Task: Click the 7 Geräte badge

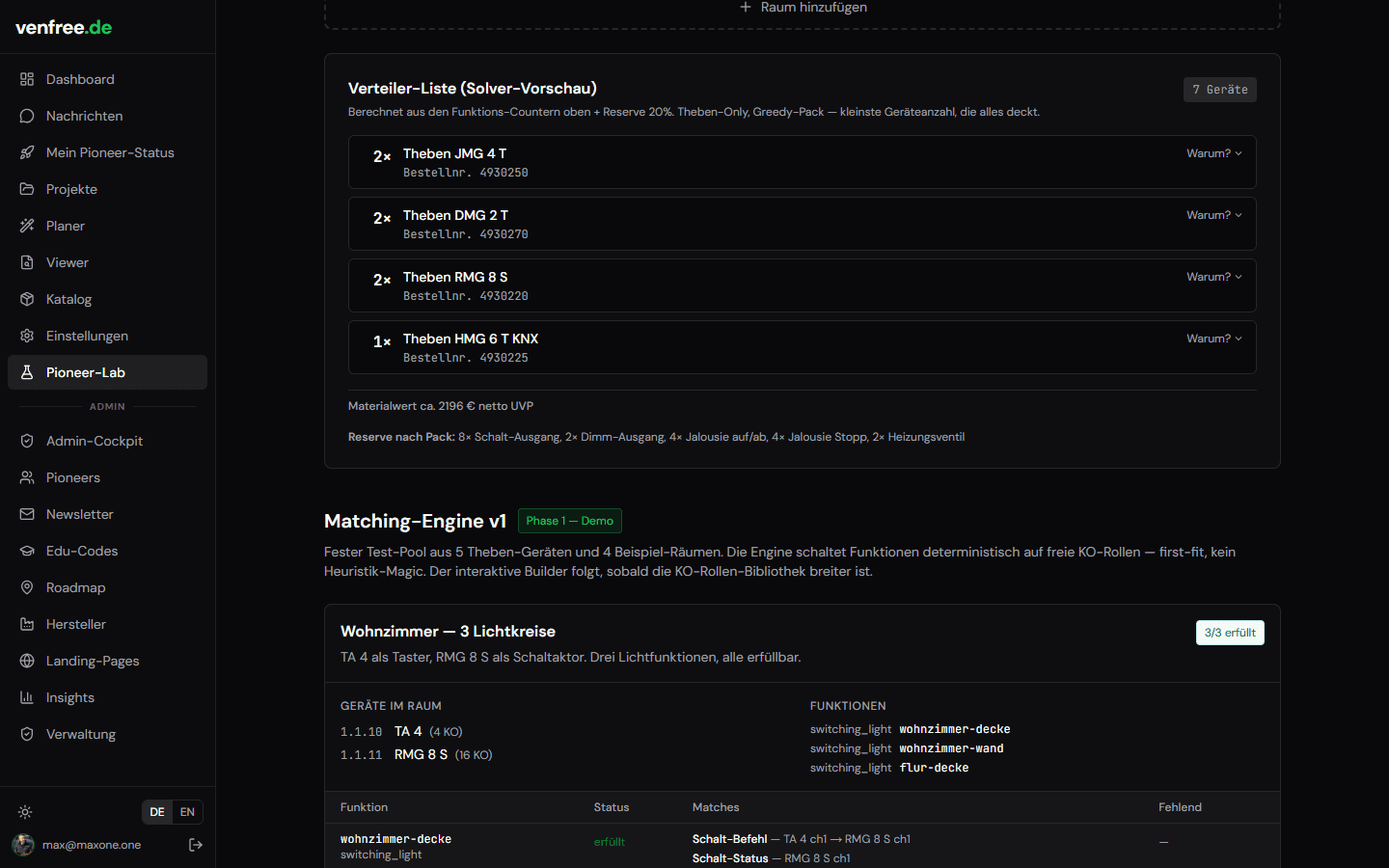Action: coord(1220,90)
